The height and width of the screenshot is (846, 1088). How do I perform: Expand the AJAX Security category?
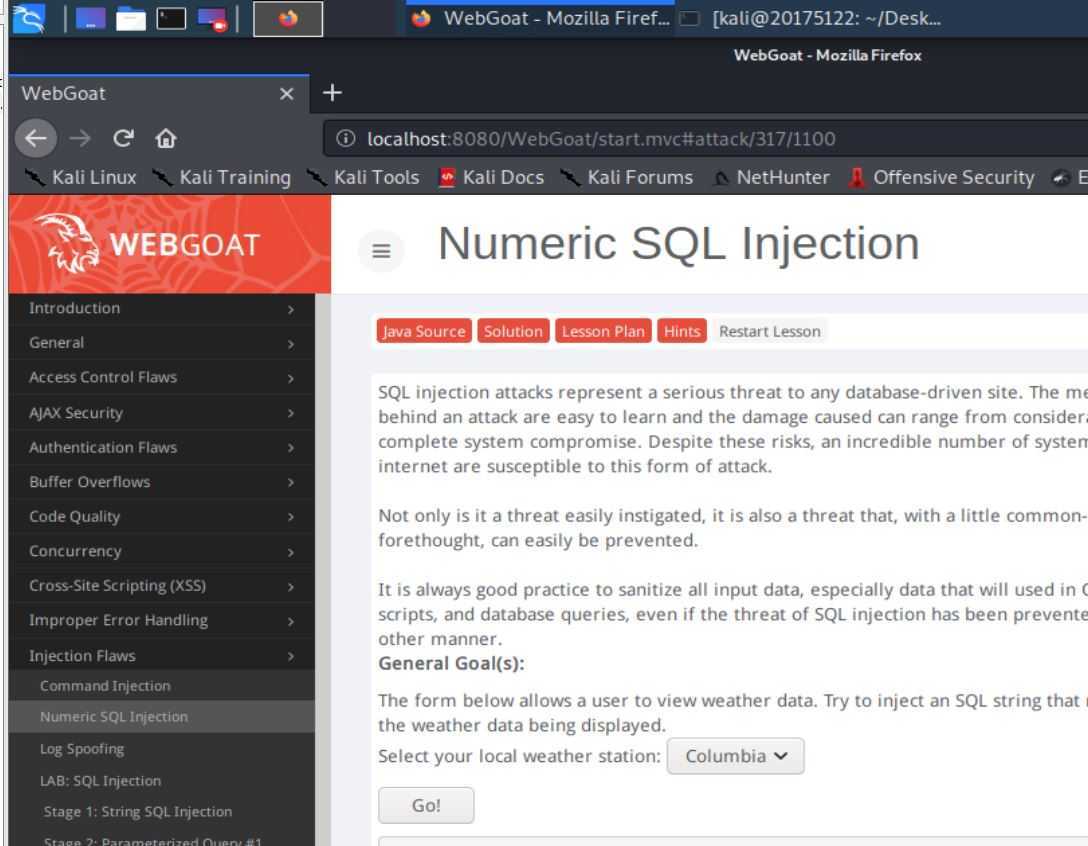click(x=162, y=413)
